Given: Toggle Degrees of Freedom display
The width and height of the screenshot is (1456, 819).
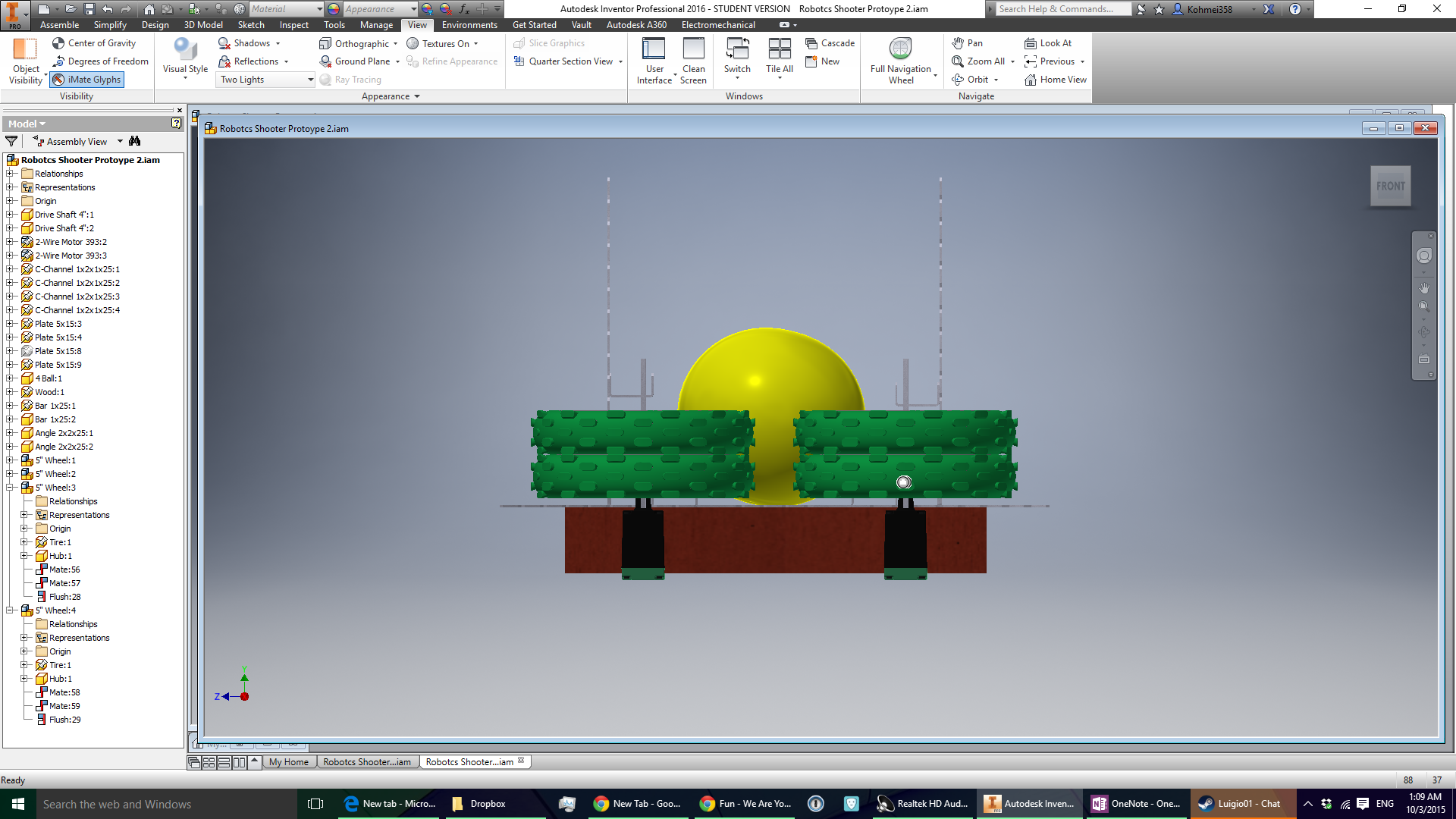Looking at the screenshot, I should coord(100,61).
